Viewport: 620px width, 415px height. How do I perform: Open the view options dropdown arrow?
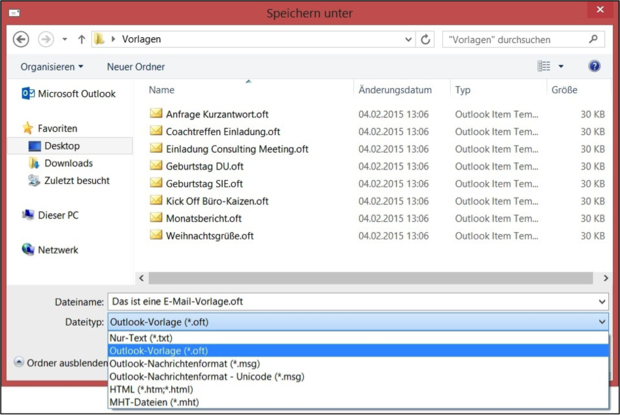(x=561, y=66)
